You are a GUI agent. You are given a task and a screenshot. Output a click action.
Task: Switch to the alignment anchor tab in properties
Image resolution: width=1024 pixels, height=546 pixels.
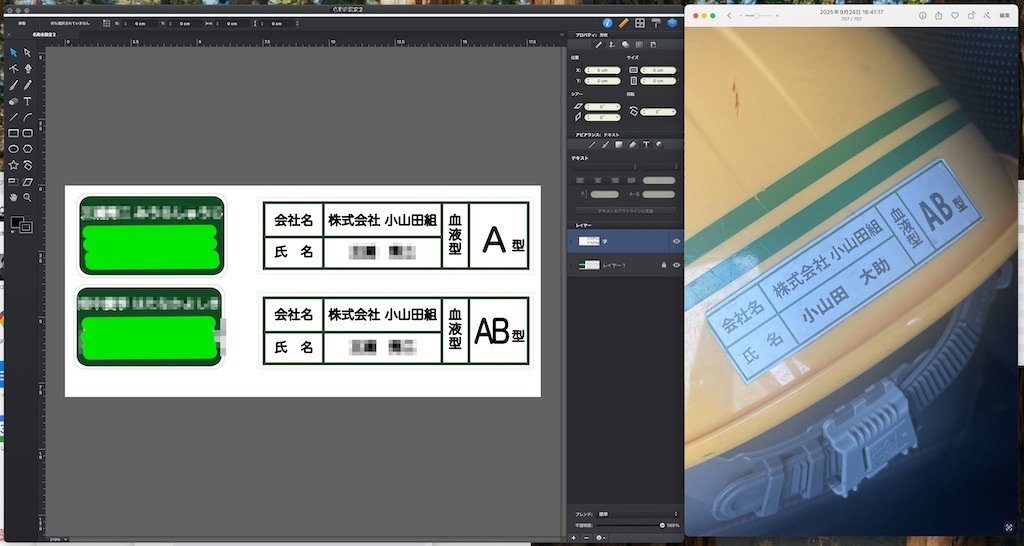612,45
